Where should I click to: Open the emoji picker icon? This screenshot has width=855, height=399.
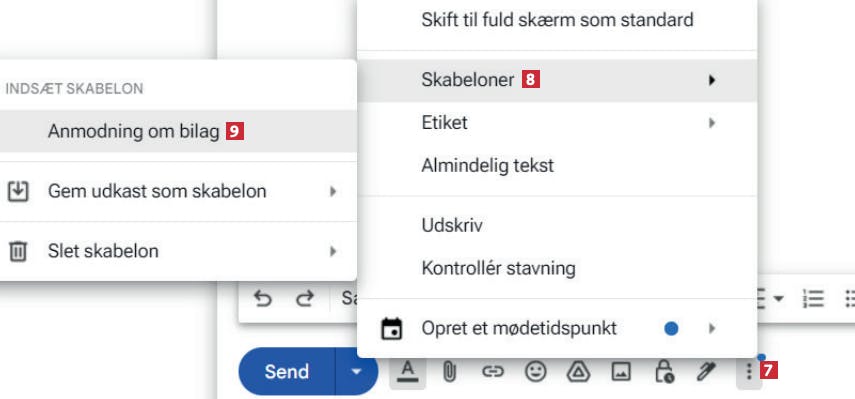[535, 372]
